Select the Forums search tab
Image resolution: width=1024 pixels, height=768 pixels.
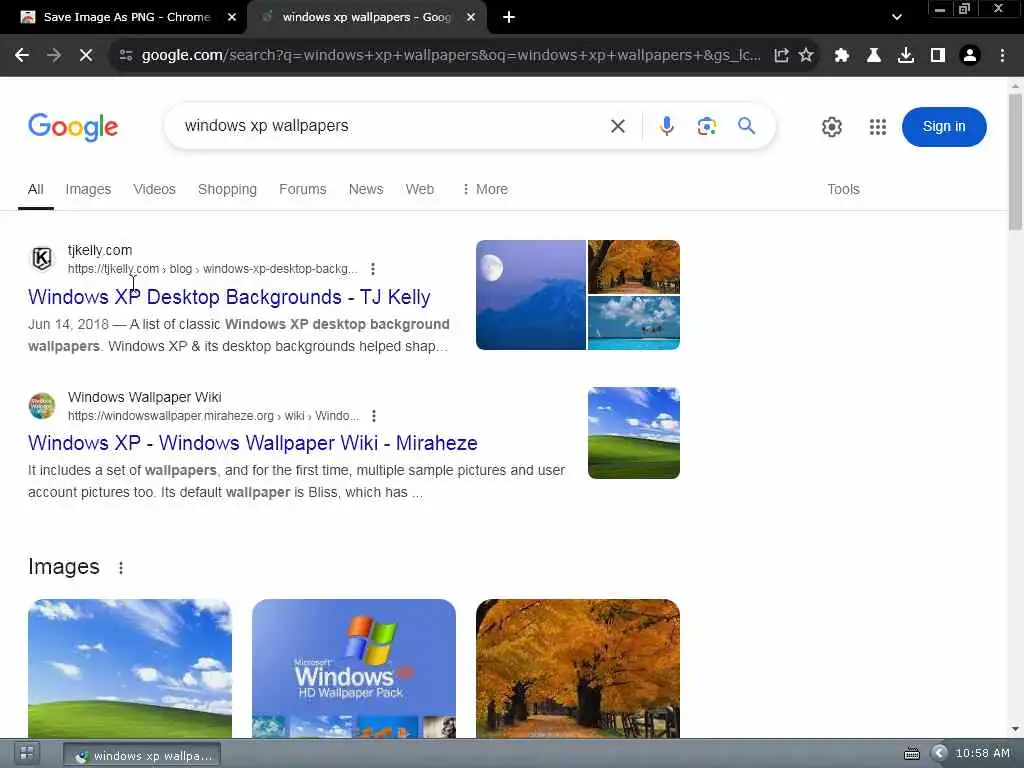coord(302,189)
